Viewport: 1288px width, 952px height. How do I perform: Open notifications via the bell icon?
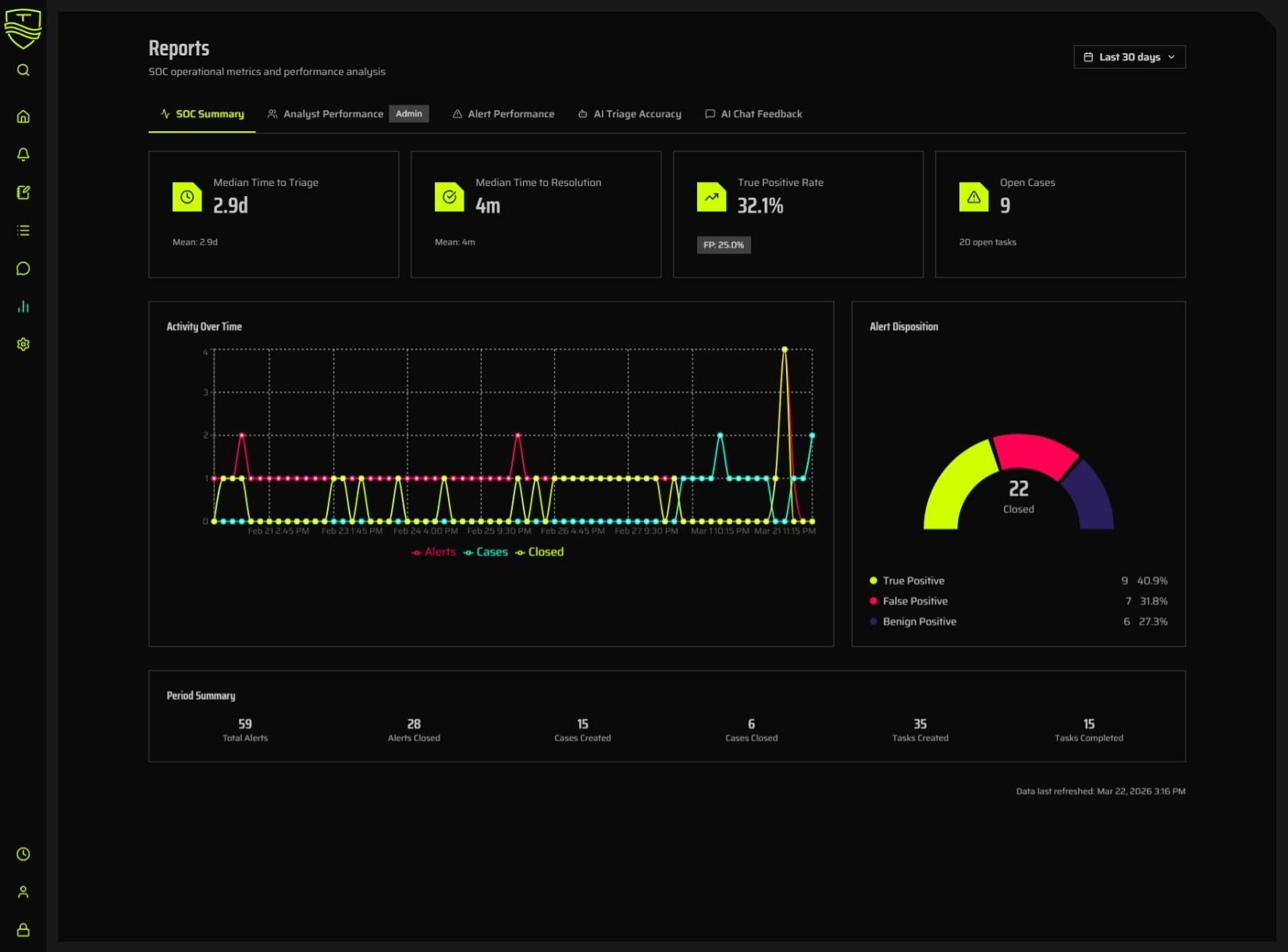coord(23,155)
